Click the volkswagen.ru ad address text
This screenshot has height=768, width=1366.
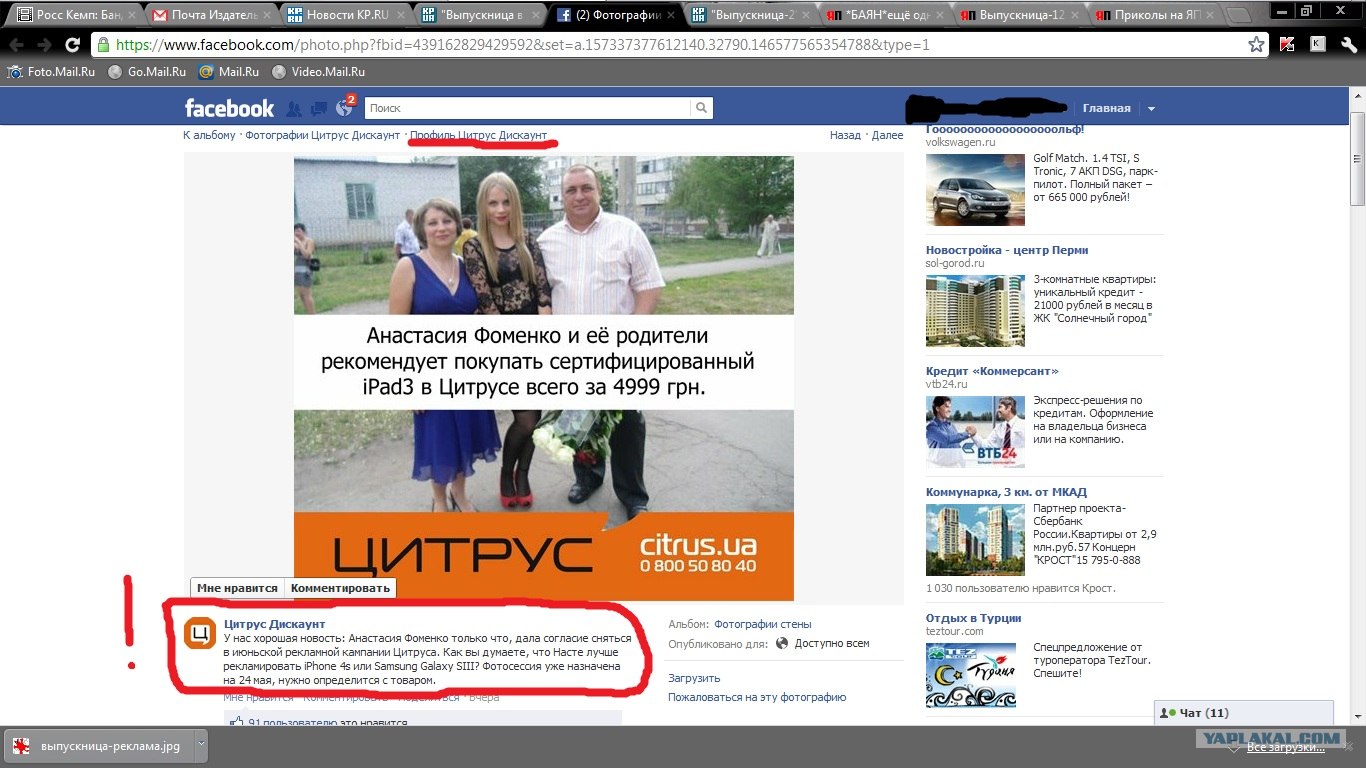coord(960,142)
